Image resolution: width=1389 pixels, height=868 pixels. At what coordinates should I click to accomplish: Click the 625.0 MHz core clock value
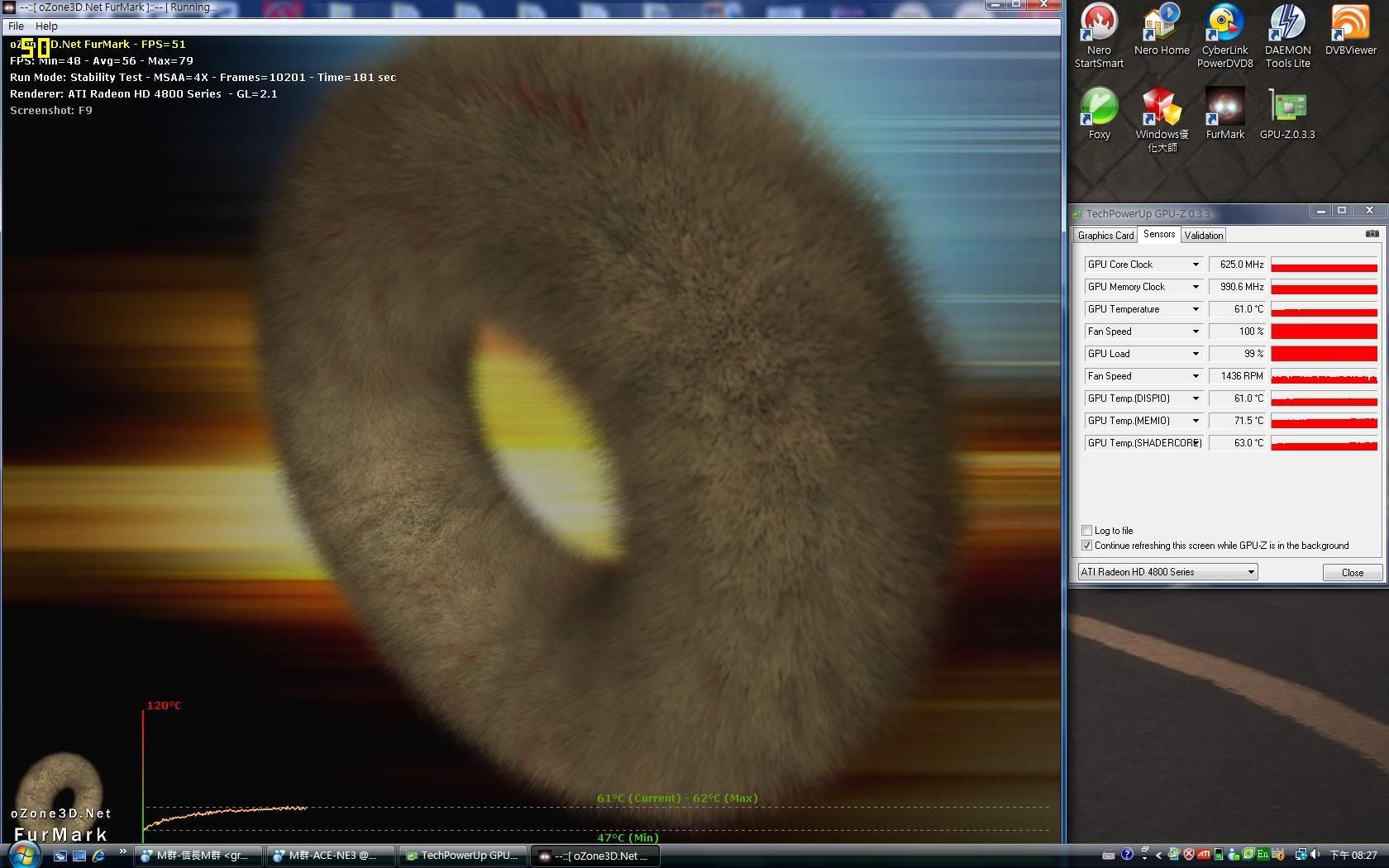pyautogui.click(x=1237, y=265)
